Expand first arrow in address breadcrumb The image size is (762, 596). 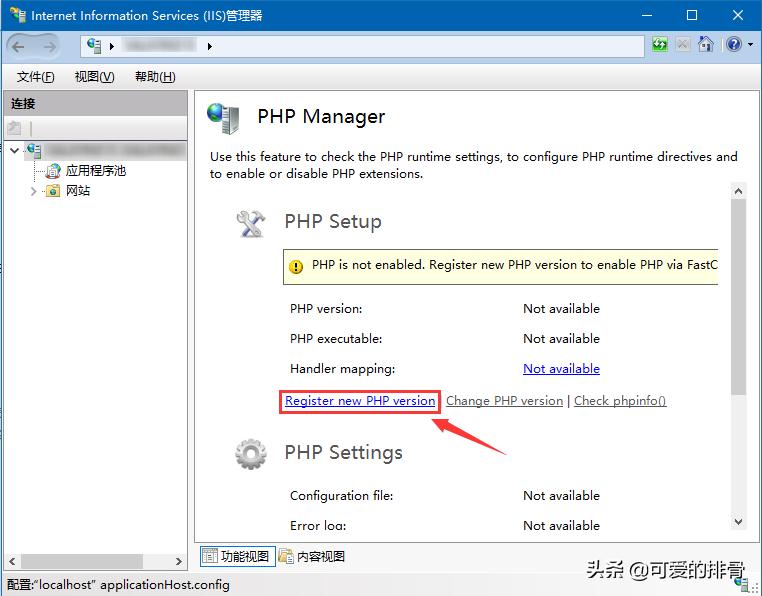pos(112,47)
